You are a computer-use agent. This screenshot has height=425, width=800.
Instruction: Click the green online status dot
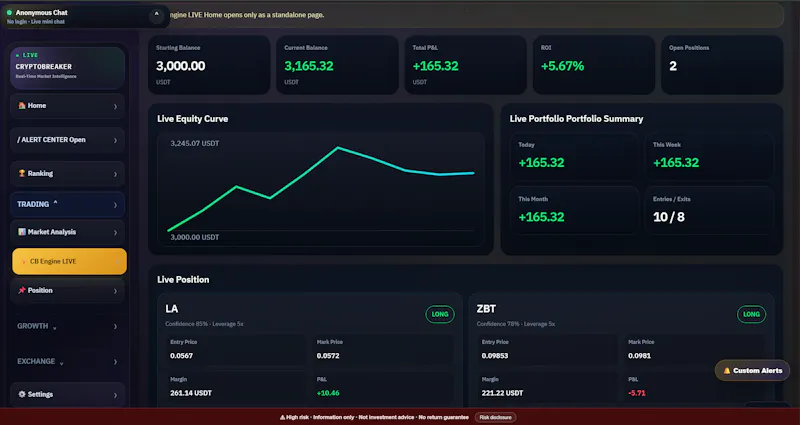(9, 12)
